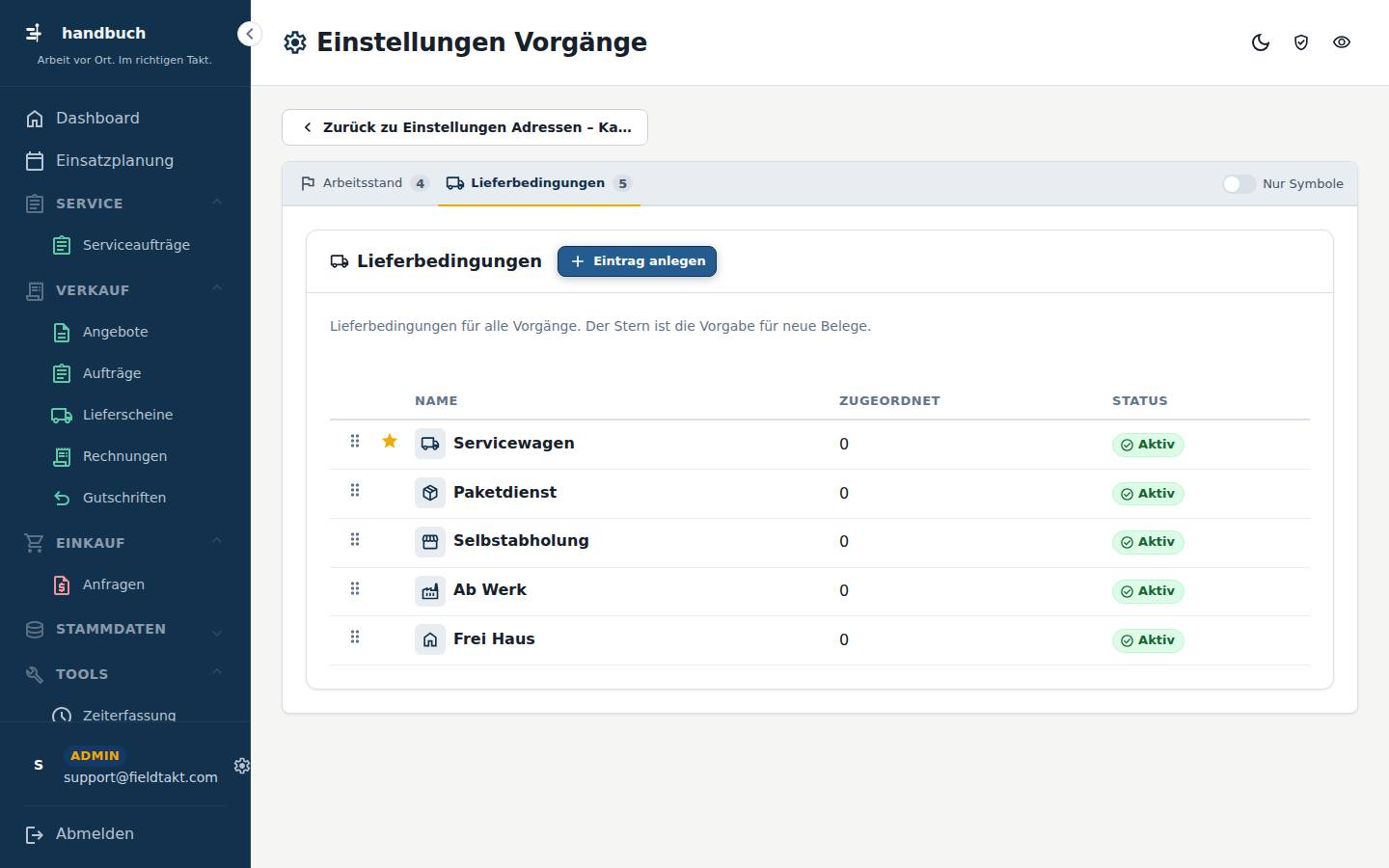The width and height of the screenshot is (1389, 868).
Task: Click the handbuch logo icon
Action: [35, 33]
